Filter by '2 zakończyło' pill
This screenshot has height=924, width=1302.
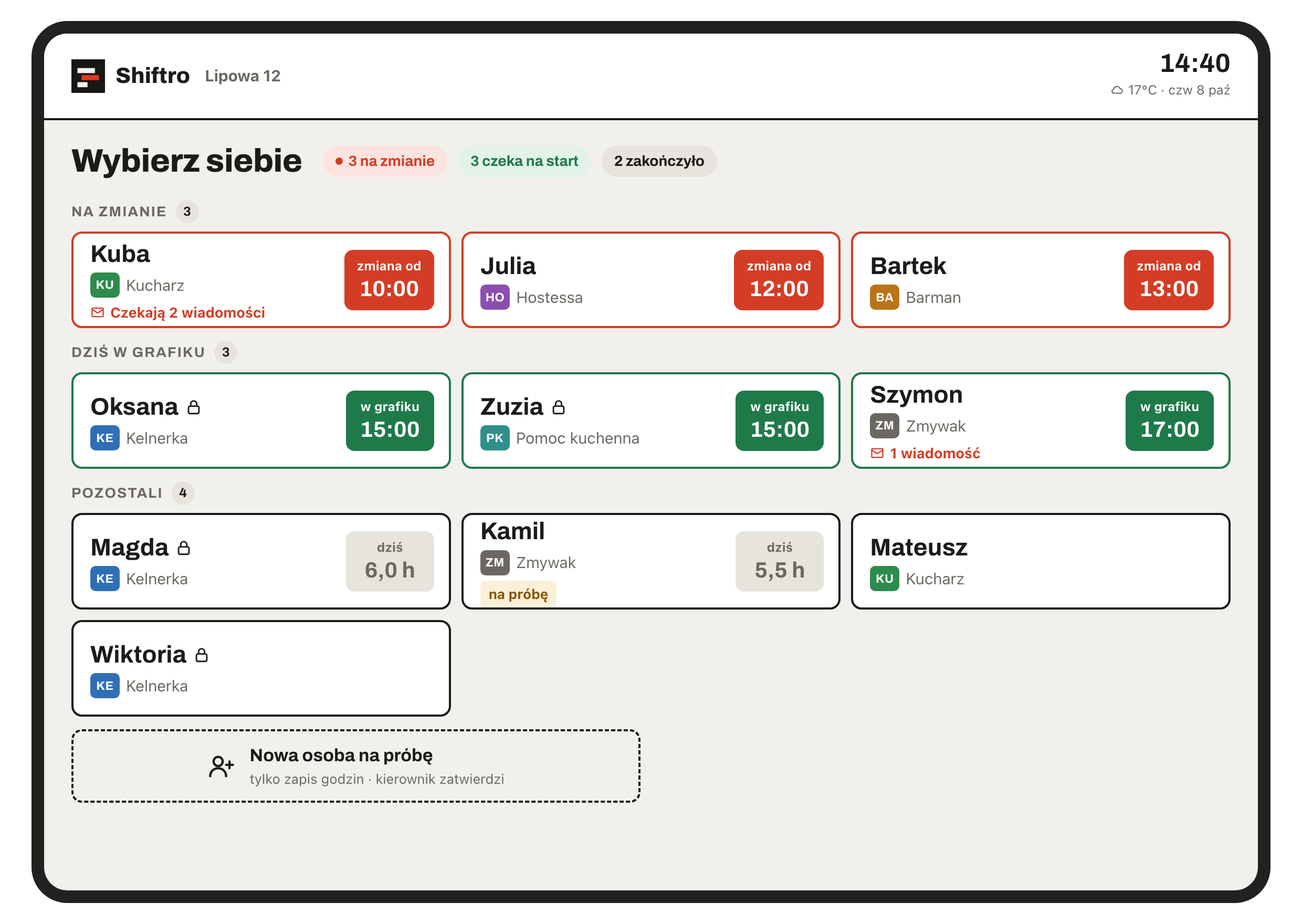[659, 161]
